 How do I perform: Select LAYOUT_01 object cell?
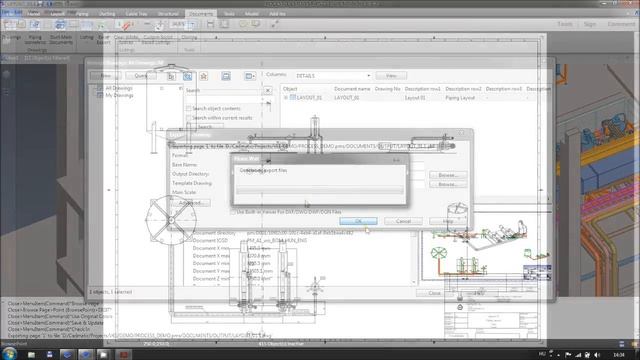pos(309,98)
